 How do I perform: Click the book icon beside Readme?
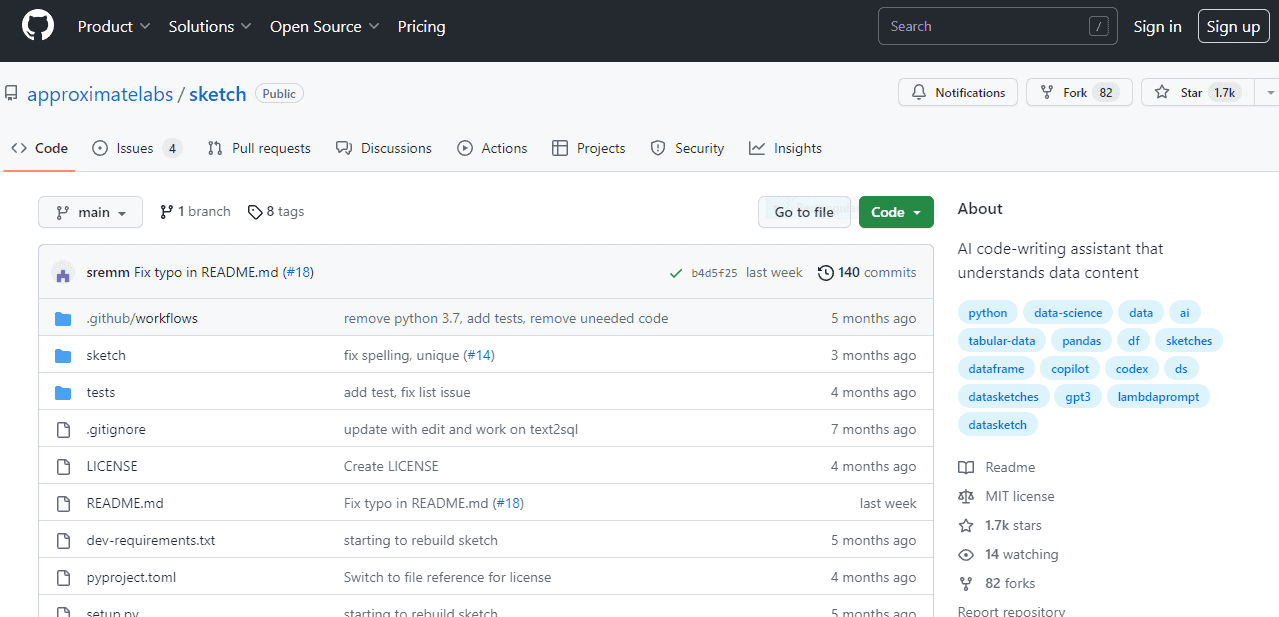966,468
